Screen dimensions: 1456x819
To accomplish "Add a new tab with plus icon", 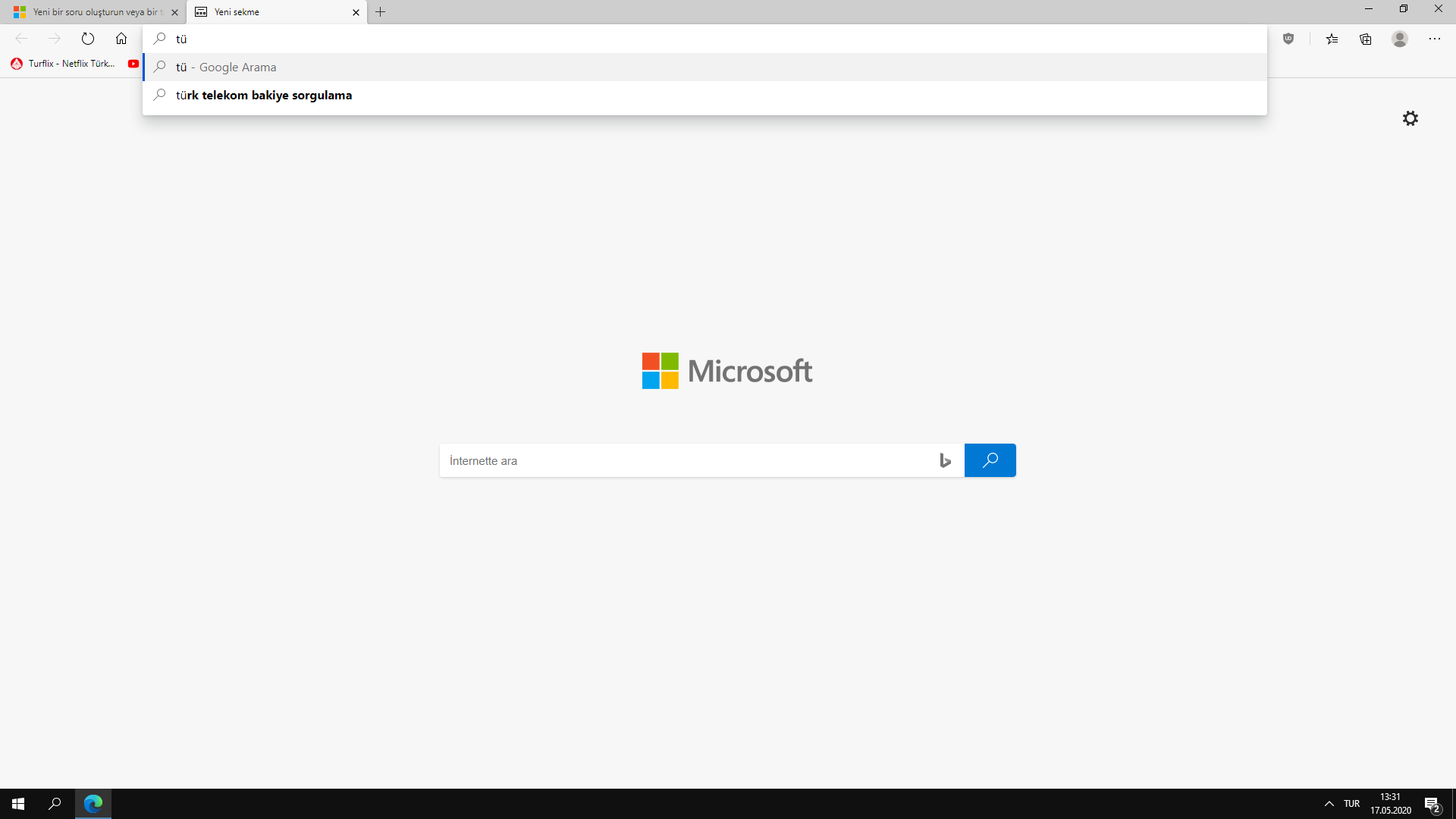I will pyautogui.click(x=381, y=12).
